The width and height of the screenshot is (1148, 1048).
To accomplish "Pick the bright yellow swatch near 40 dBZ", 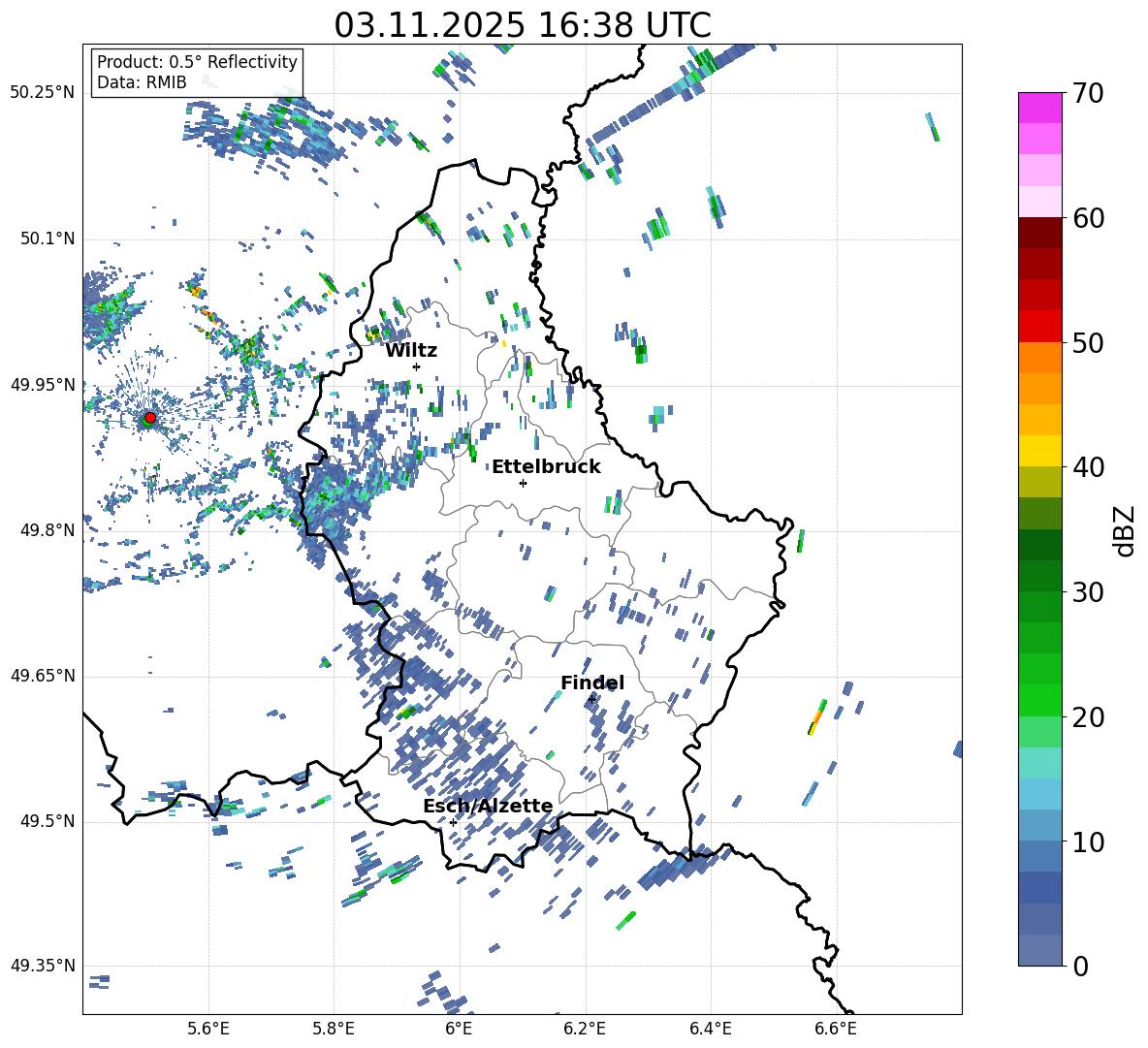I will point(1040,450).
